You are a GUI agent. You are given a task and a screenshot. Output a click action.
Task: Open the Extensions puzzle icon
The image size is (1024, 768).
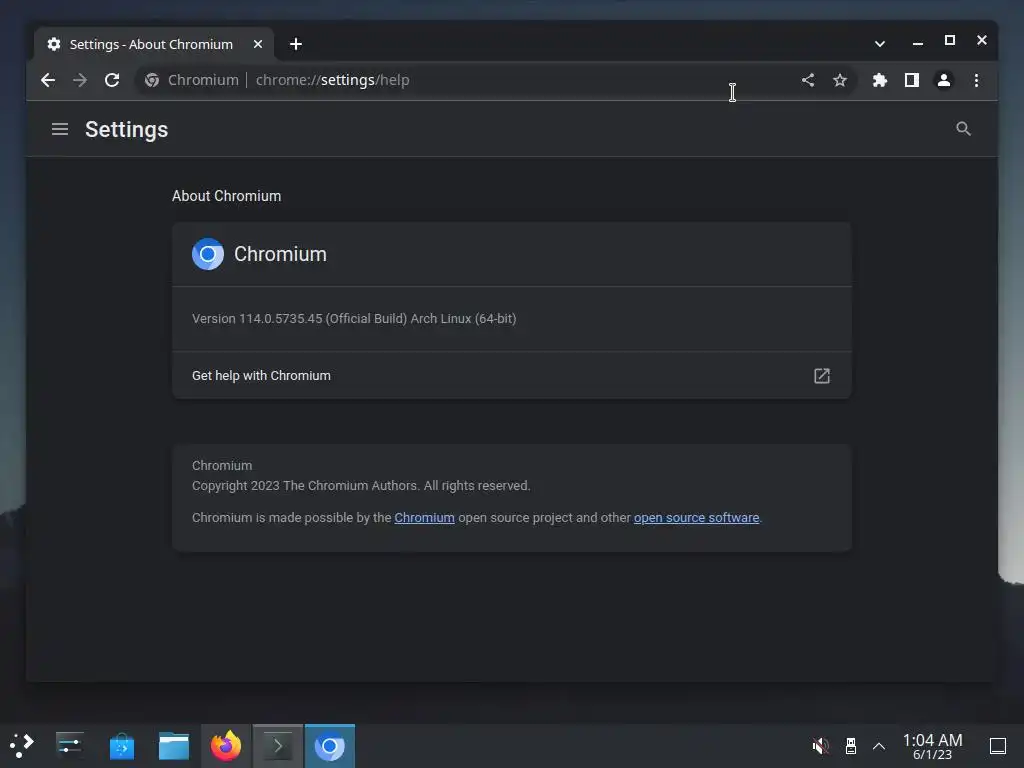[880, 80]
